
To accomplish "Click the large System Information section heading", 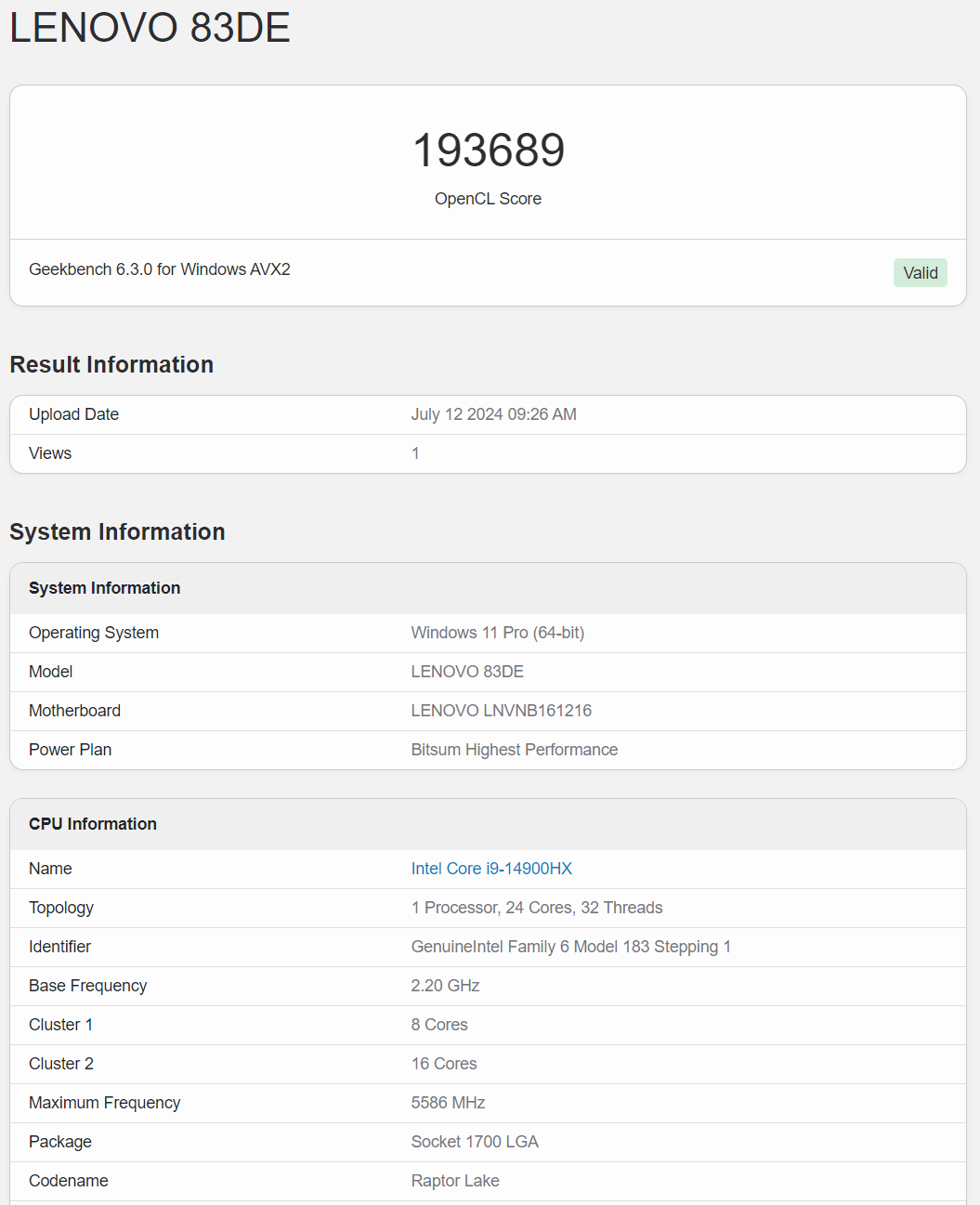I will click(117, 531).
